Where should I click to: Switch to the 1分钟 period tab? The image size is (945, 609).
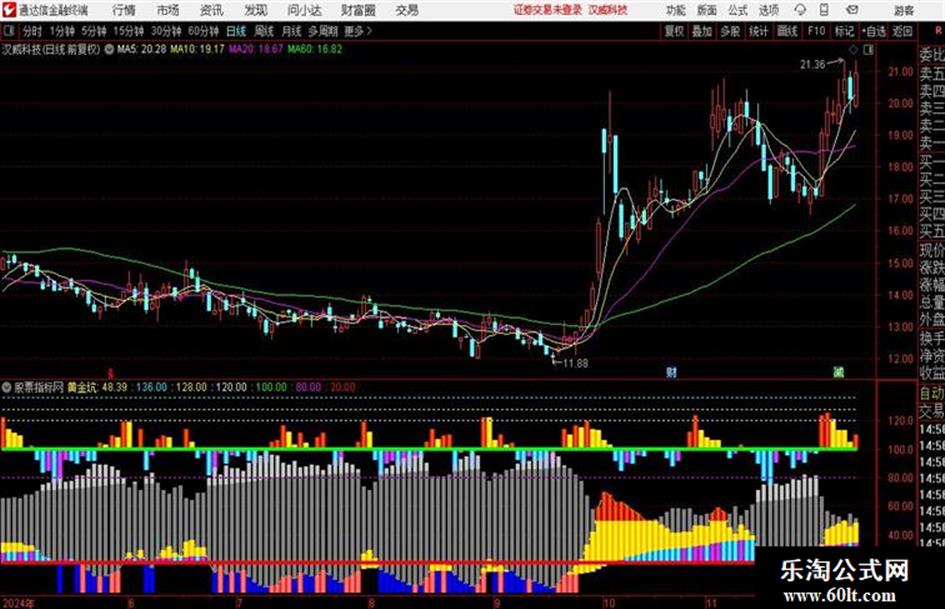coord(62,31)
